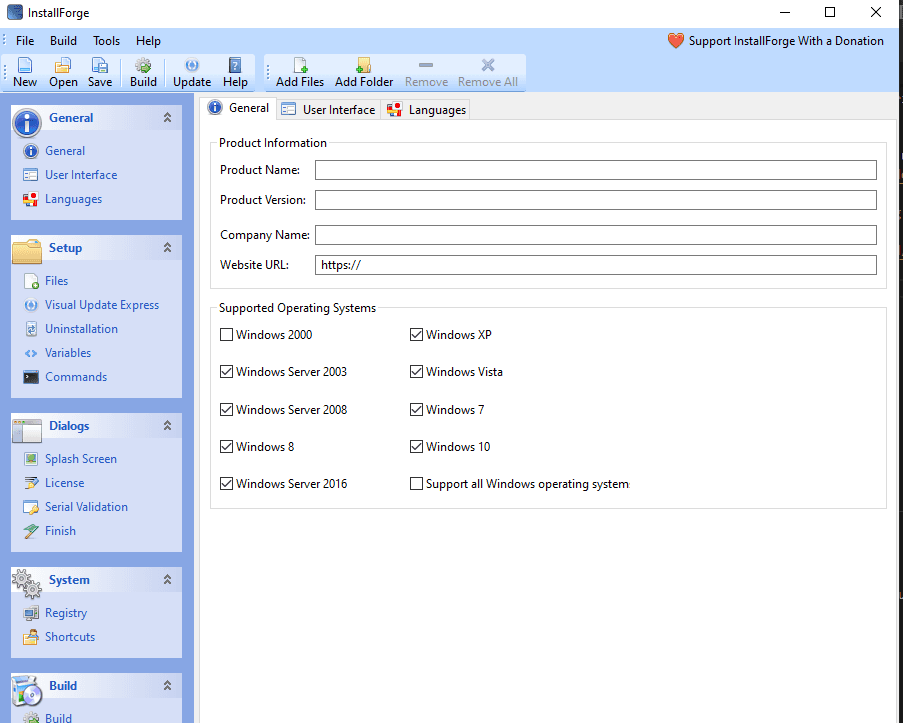Check Support all Windows operating system

(x=416, y=483)
